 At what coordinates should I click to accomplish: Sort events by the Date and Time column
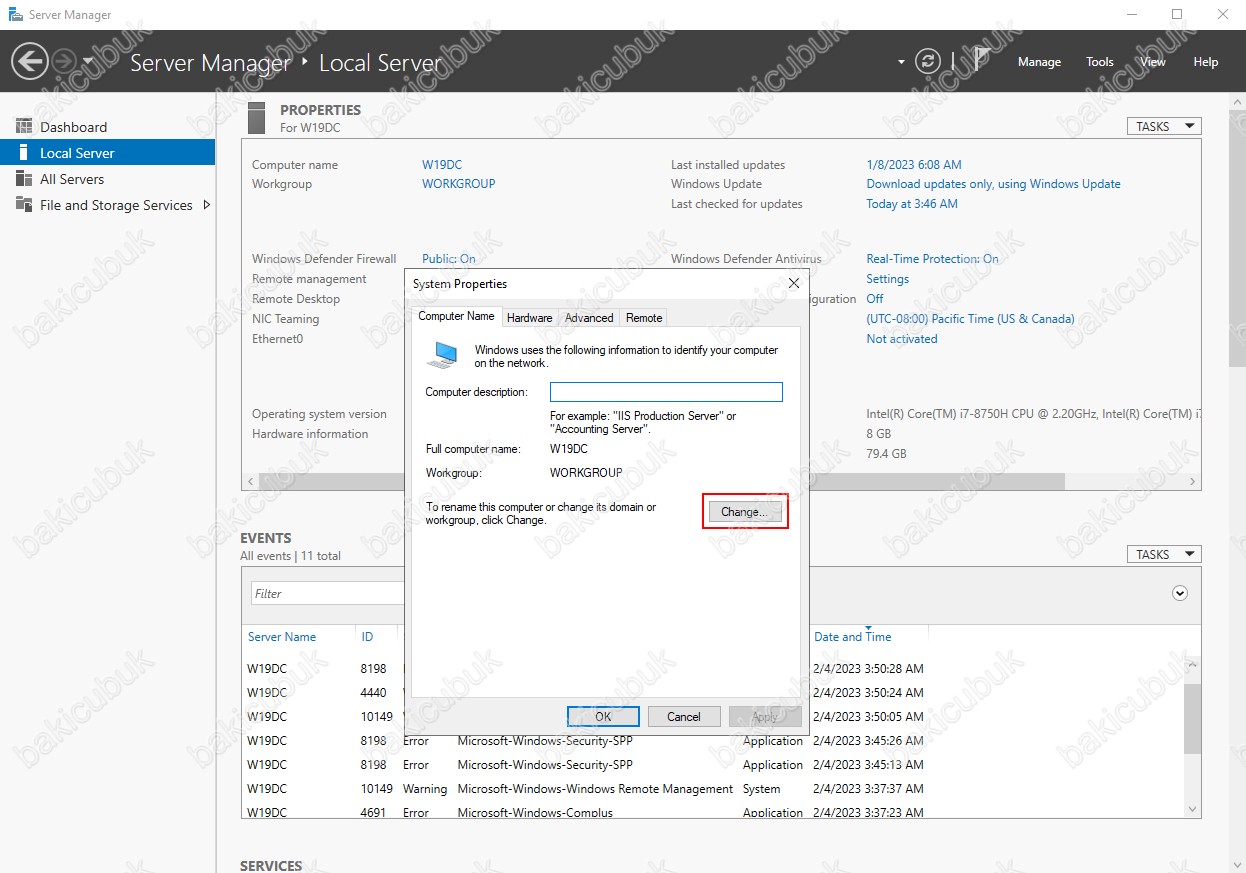[852, 637]
